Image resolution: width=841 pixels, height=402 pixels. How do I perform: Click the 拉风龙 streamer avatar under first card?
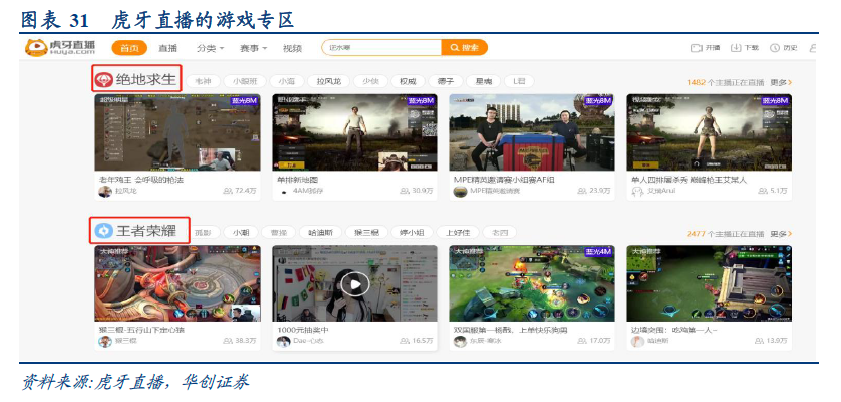pyautogui.click(x=105, y=192)
